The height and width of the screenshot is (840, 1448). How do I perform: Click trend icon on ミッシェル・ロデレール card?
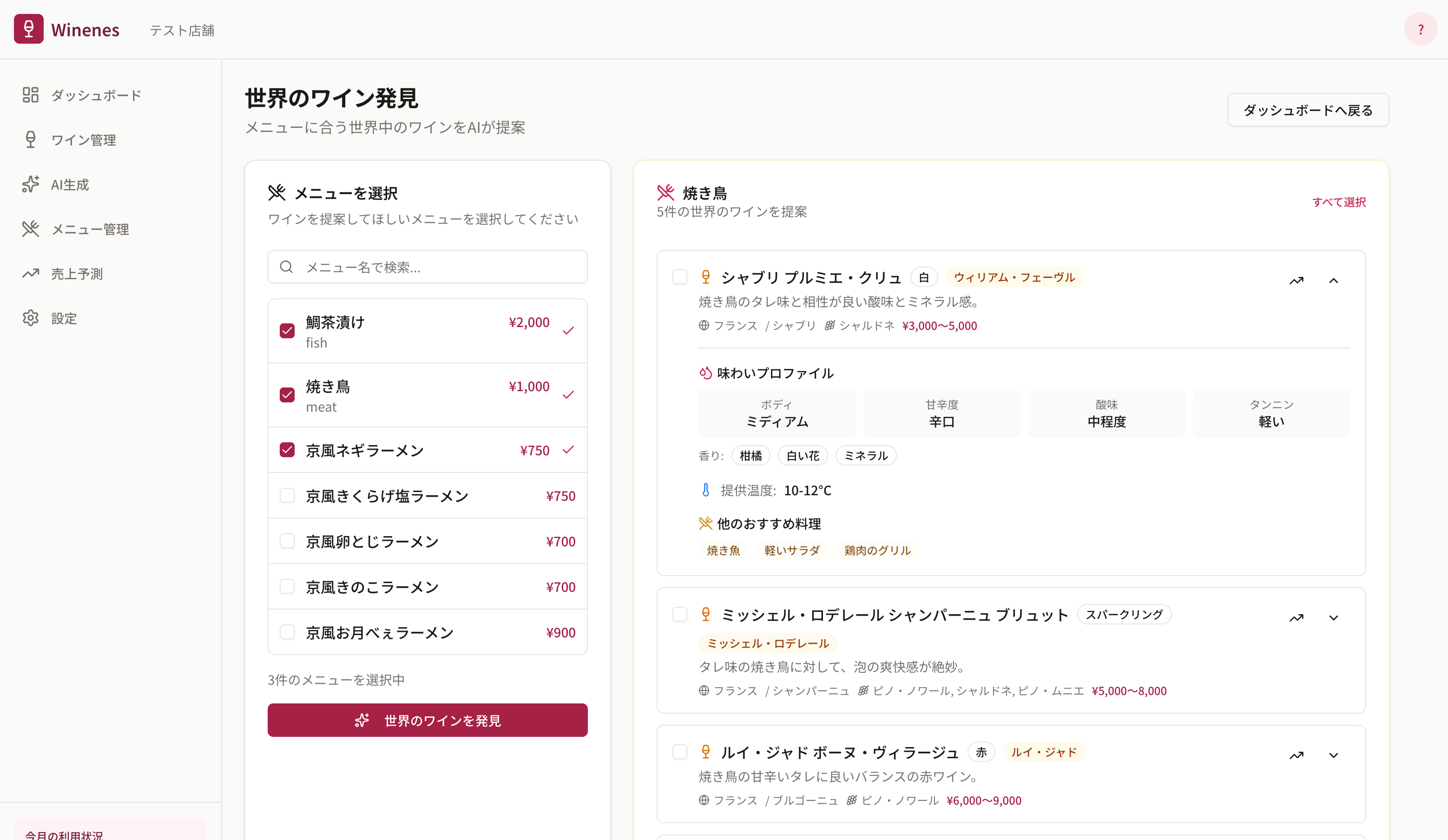pyautogui.click(x=1297, y=617)
